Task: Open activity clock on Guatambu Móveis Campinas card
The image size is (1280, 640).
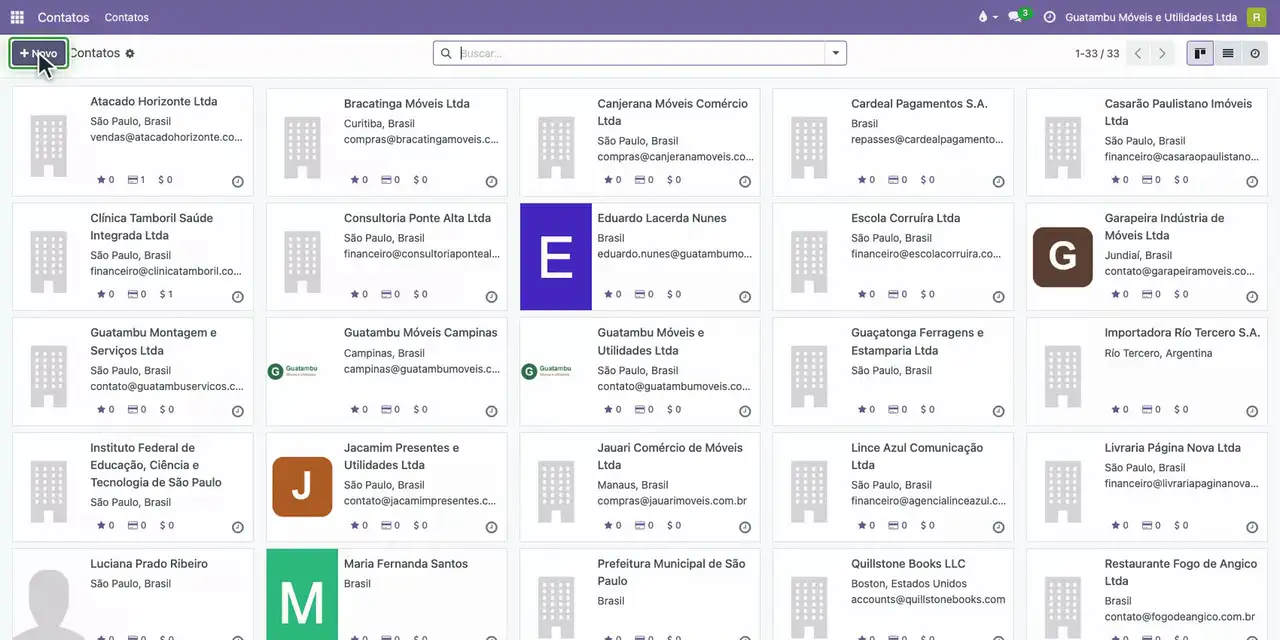Action: (x=492, y=412)
